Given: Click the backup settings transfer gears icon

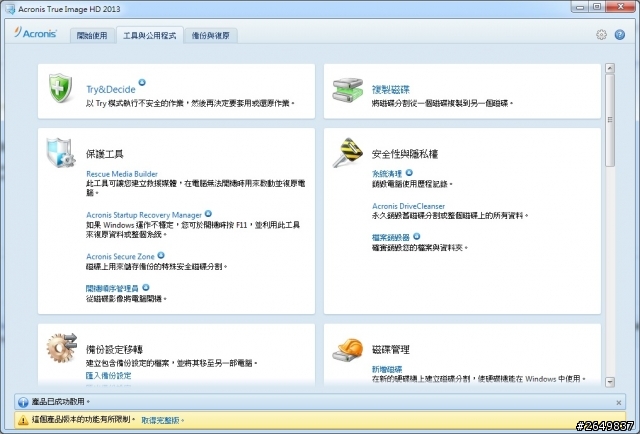Looking at the screenshot, I should [x=62, y=347].
